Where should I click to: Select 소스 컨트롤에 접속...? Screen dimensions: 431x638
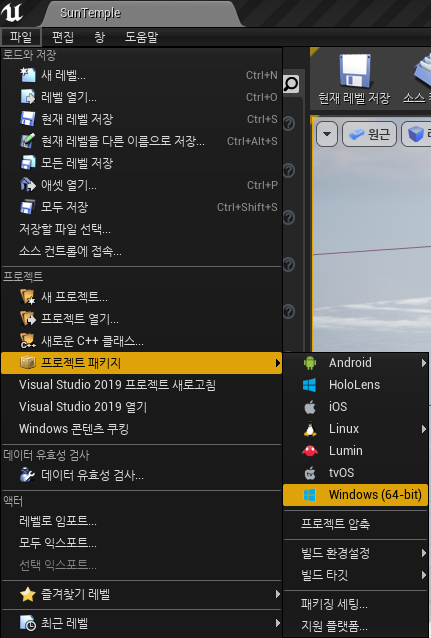pos(141,251)
